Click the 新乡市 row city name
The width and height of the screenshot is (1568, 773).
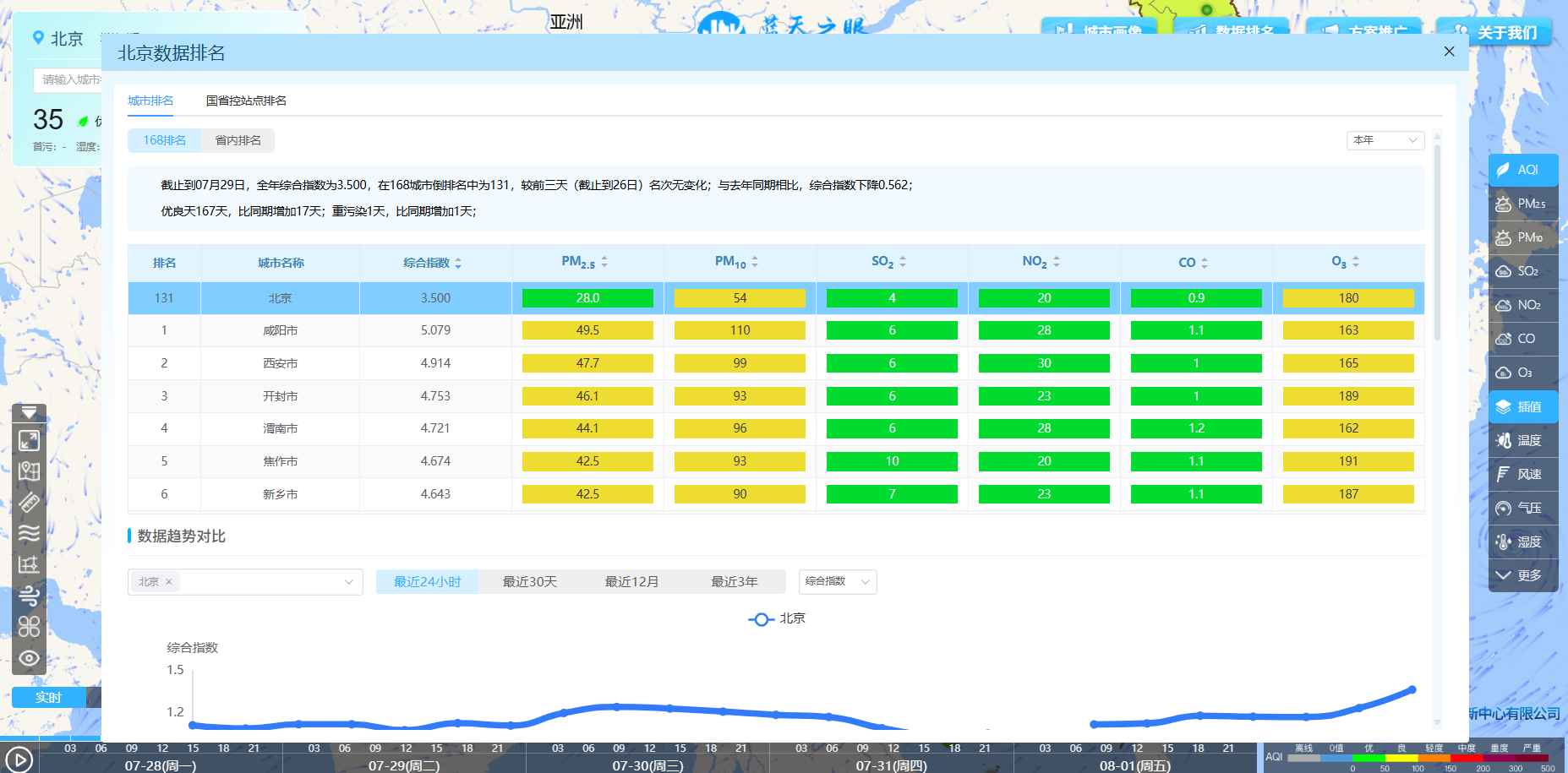coord(280,494)
